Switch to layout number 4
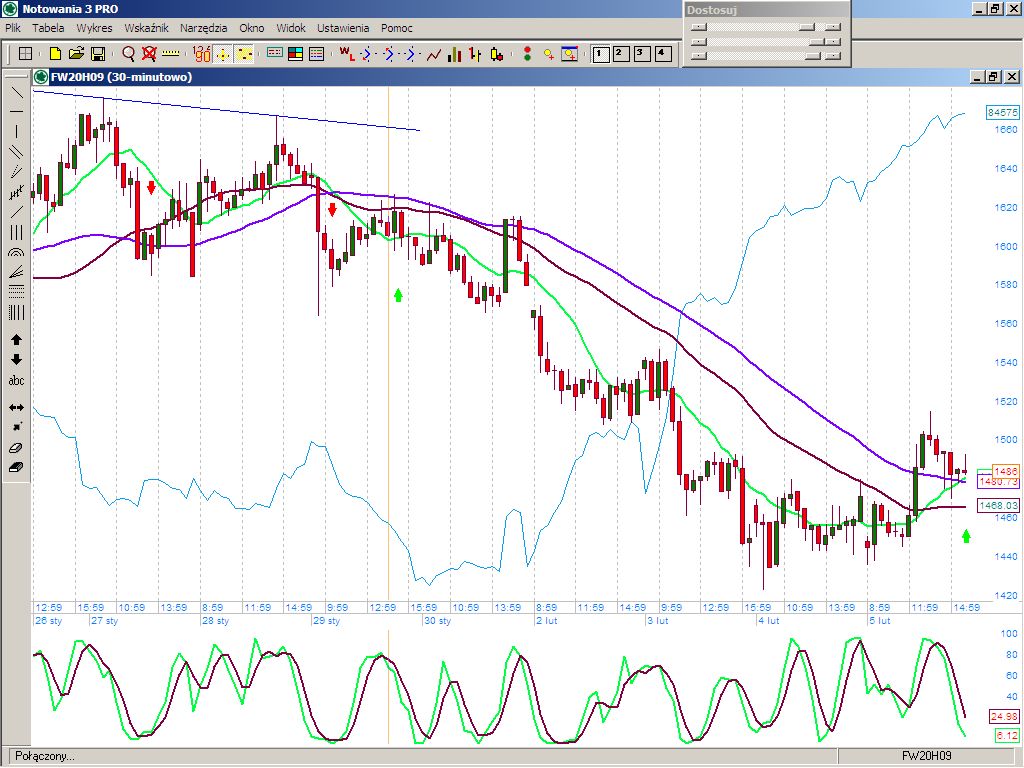 point(662,54)
